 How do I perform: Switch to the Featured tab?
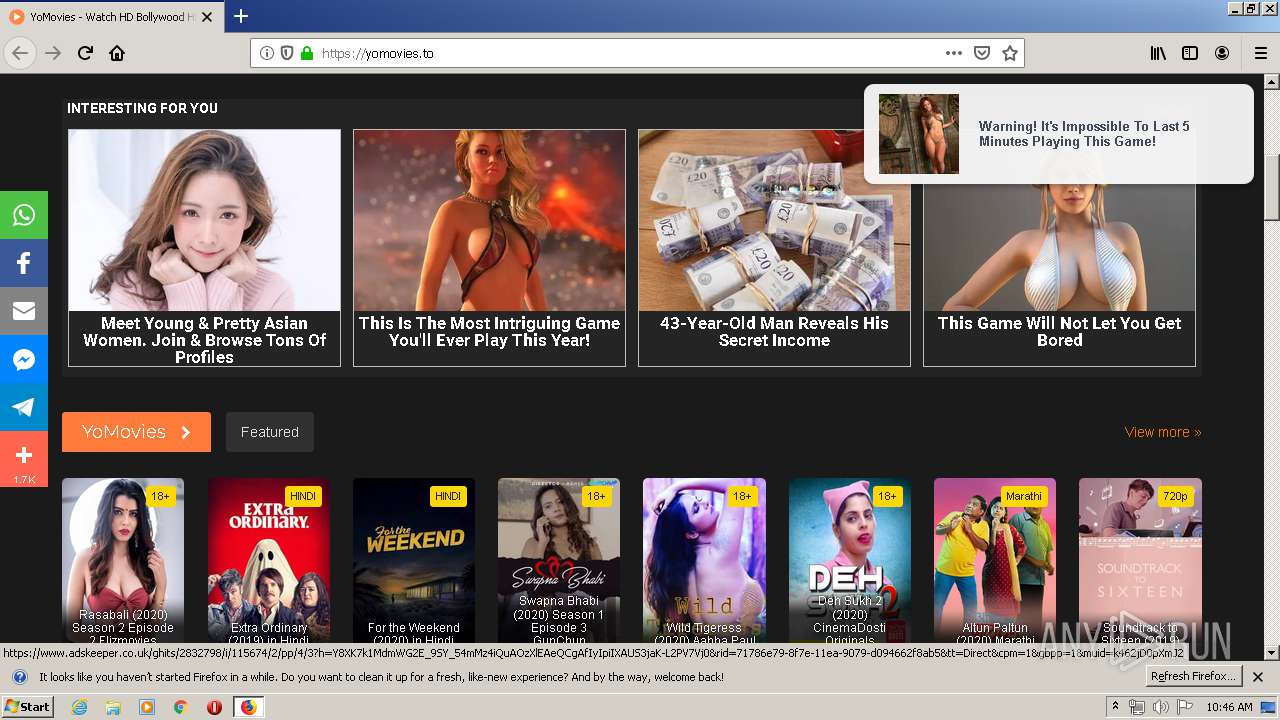[269, 432]
